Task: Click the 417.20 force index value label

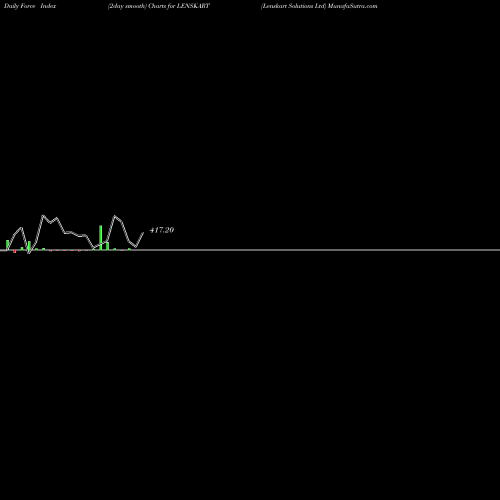Action: [162, 230]
